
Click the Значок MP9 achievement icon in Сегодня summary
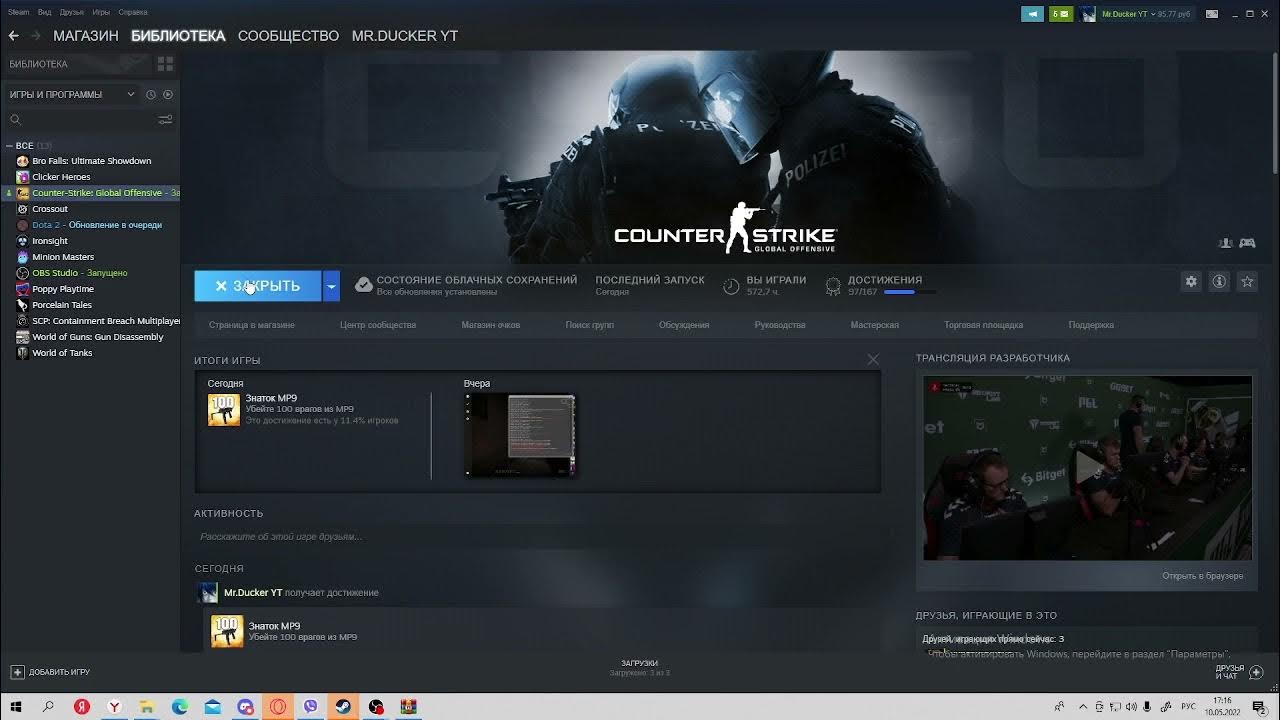point(224,410)
